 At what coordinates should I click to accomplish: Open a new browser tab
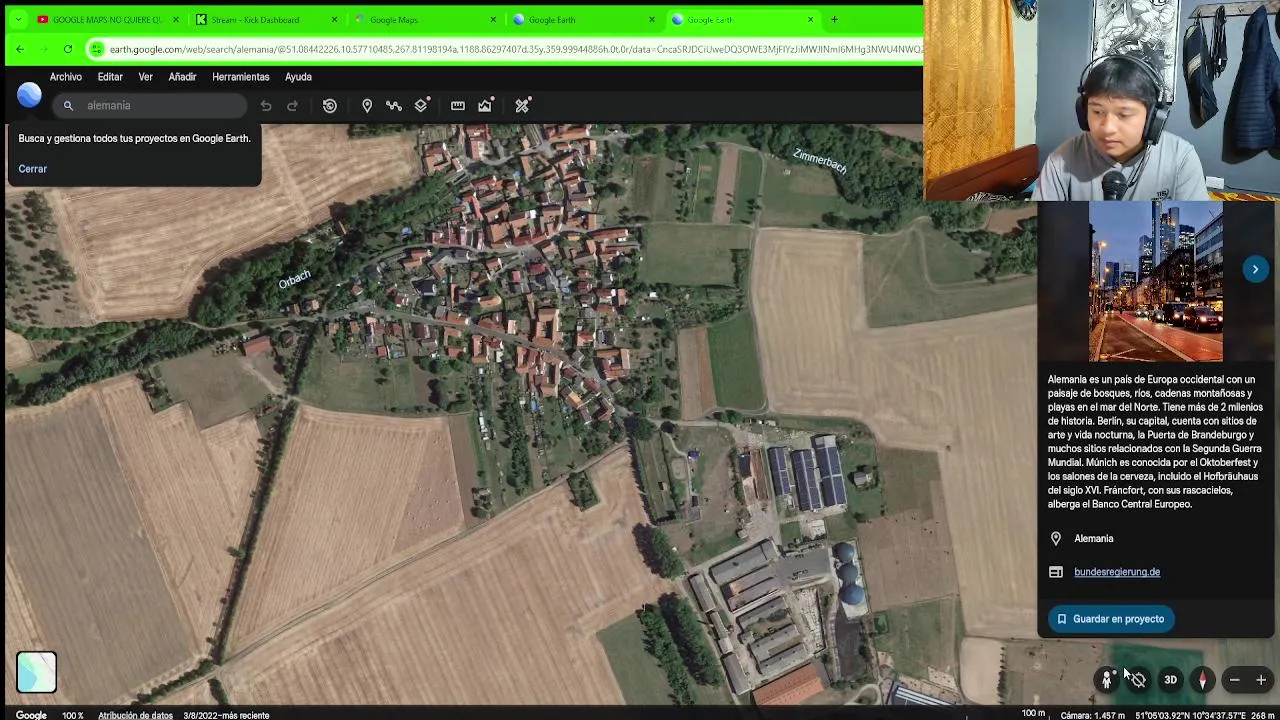pyautogui.click(x=834, y=19)
